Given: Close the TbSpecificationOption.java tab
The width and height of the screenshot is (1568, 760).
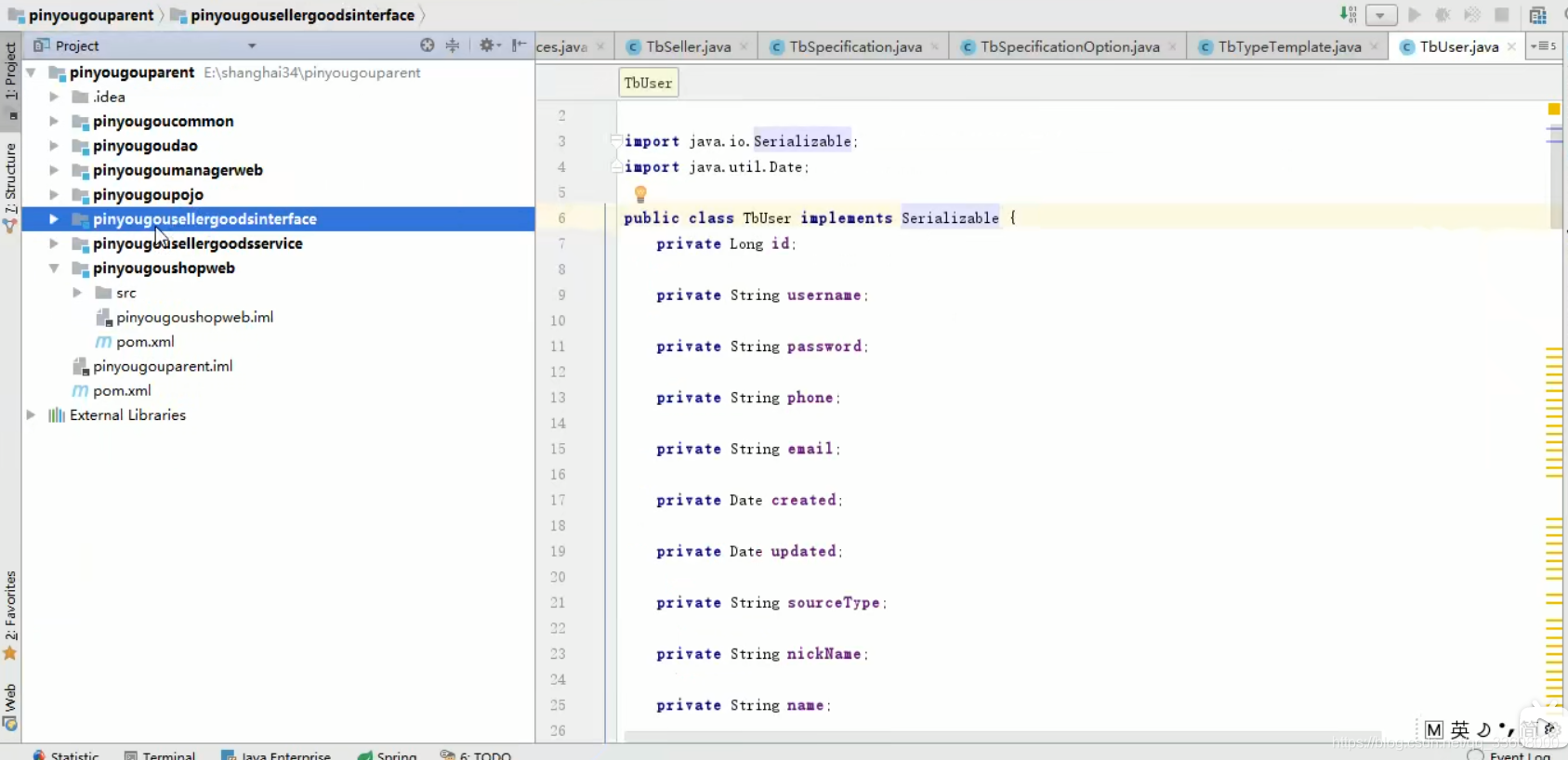Looking at the screenshot, I should point(1173,46).
